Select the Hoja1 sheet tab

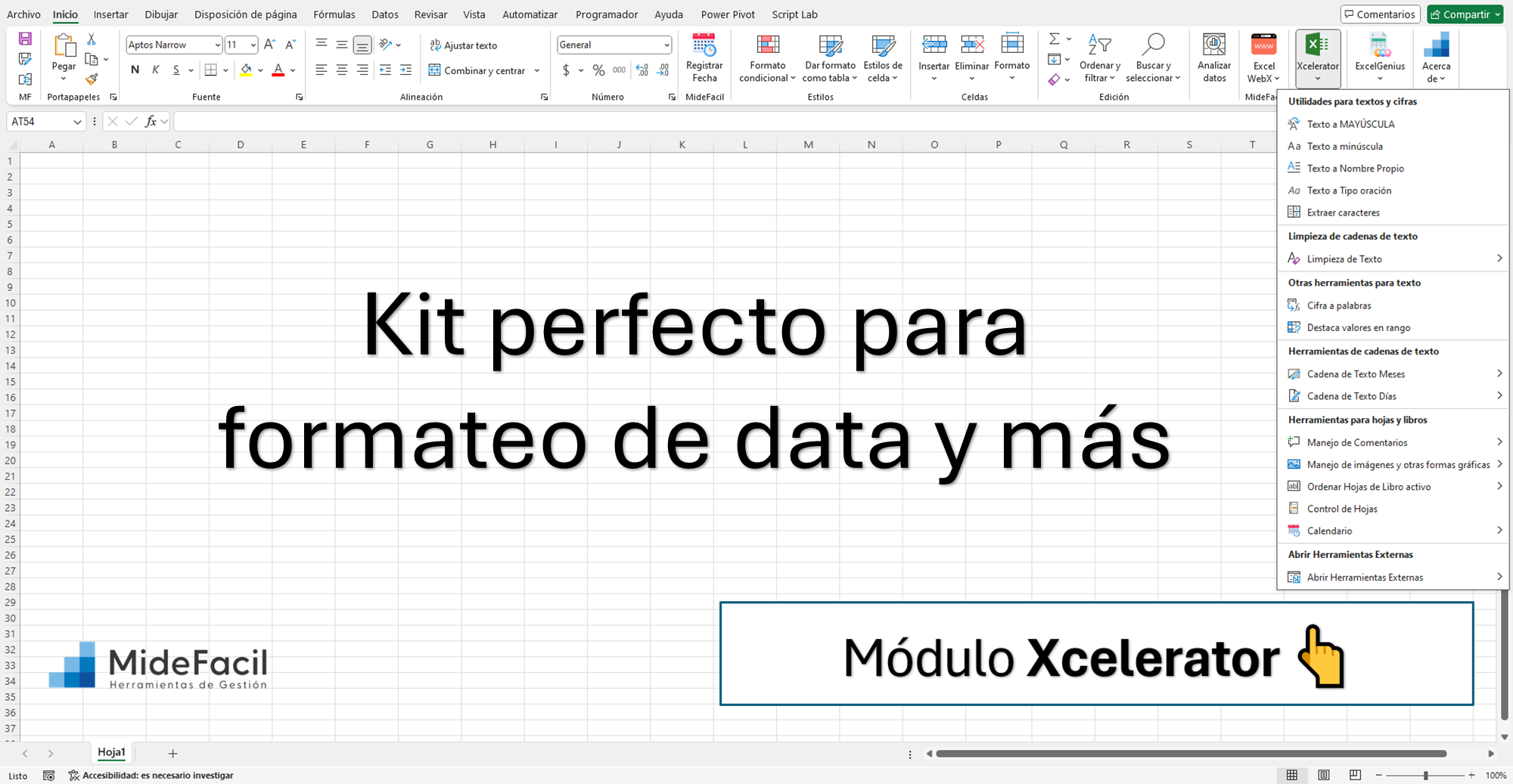tap(111, 752)
